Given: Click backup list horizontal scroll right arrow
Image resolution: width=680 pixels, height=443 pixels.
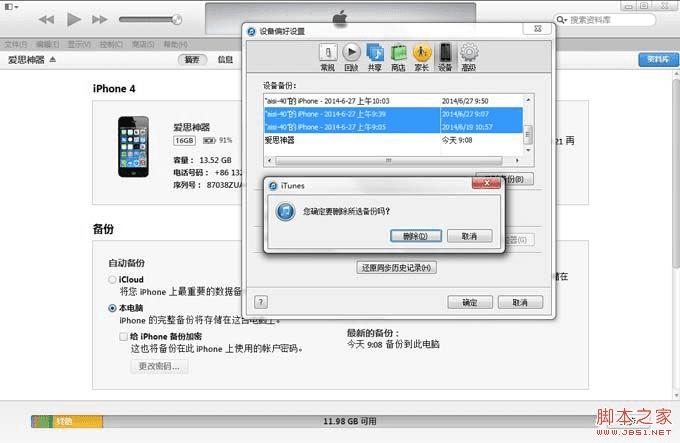Looking at the screenshot, I should pyautogui.click(x=517, y=160).
